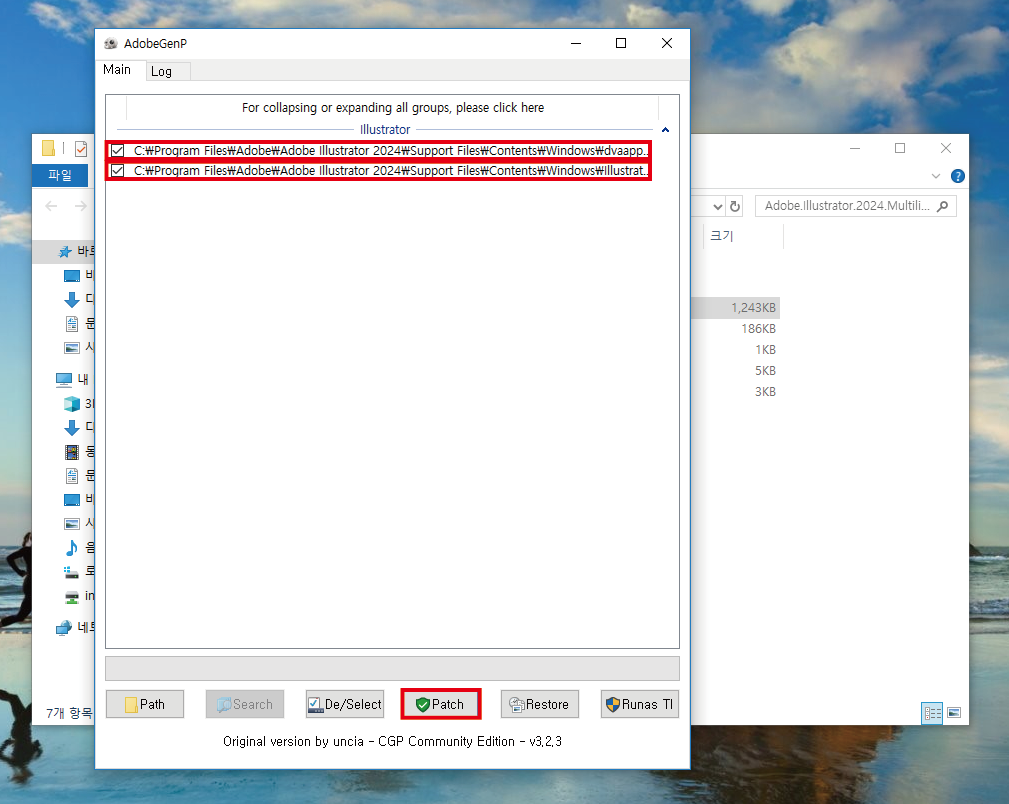Viewport: 1009px width, 804px height.
Task: Click collapse or expand all groups header
Action: pyautogui.click(x=393, y=108)
